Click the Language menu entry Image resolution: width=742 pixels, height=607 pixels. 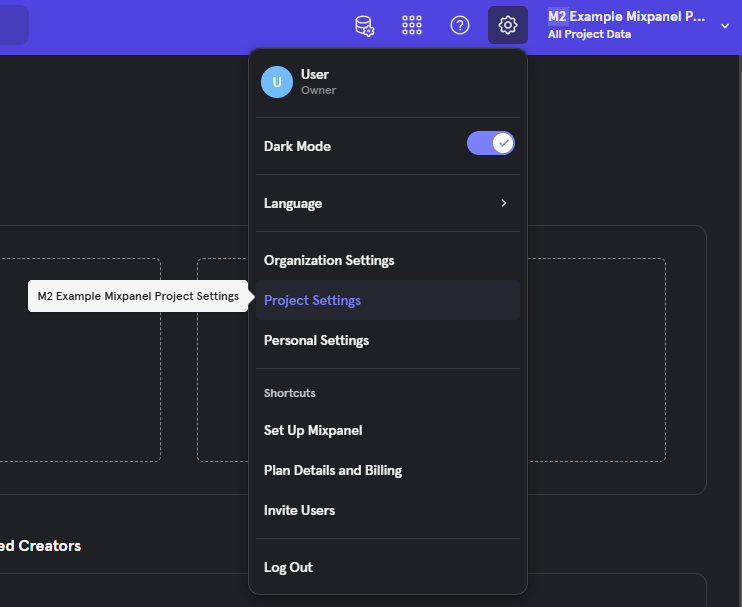click(x=293, y=203)
